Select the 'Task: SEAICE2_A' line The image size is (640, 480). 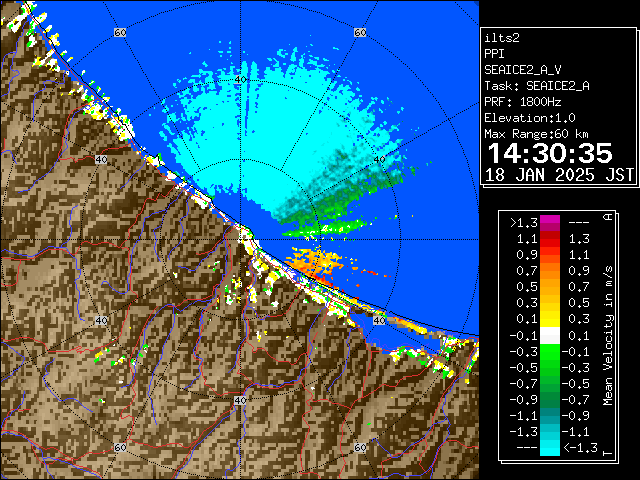537,86
